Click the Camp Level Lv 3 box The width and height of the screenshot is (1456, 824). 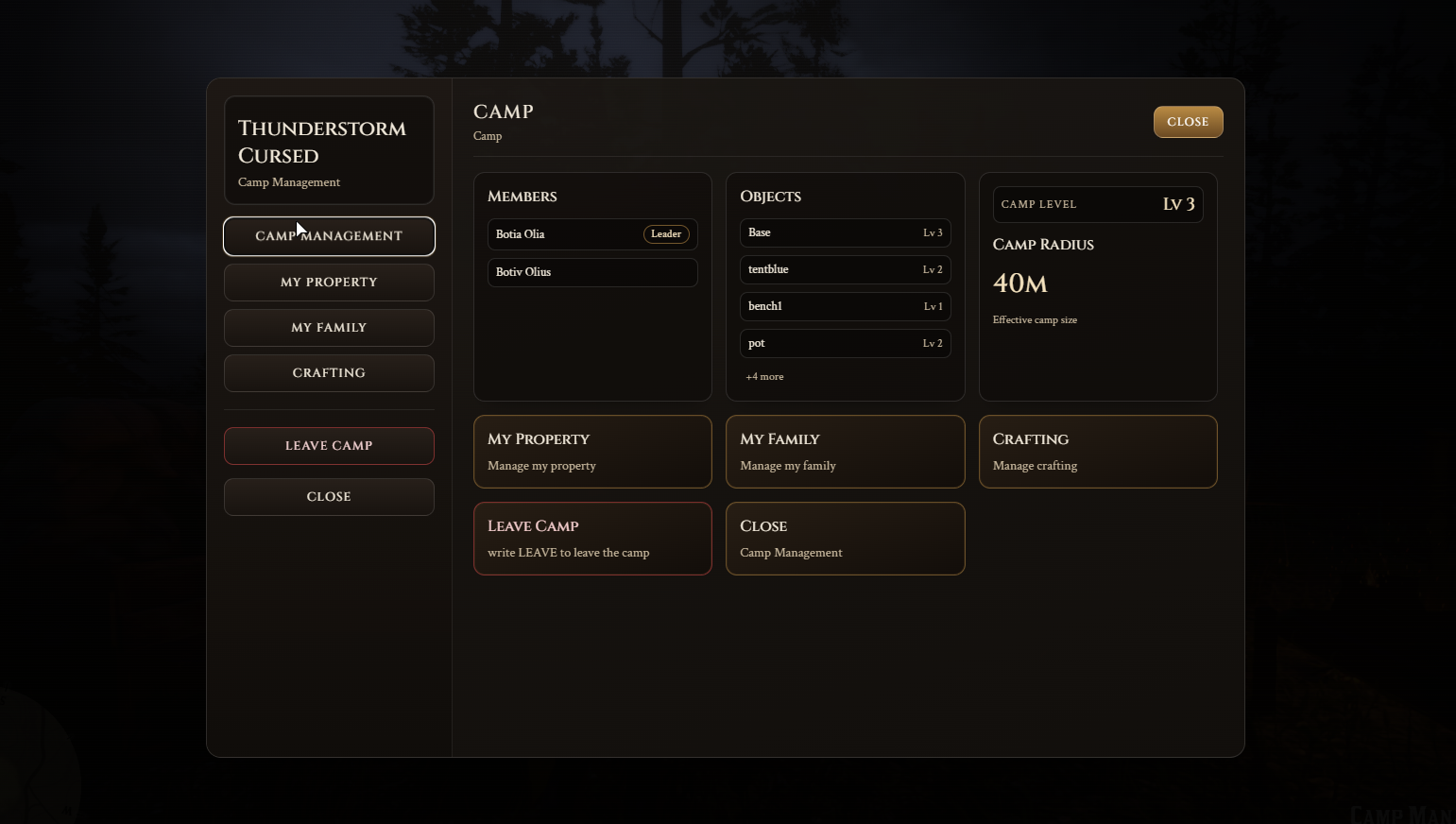tap(1098, 204)
